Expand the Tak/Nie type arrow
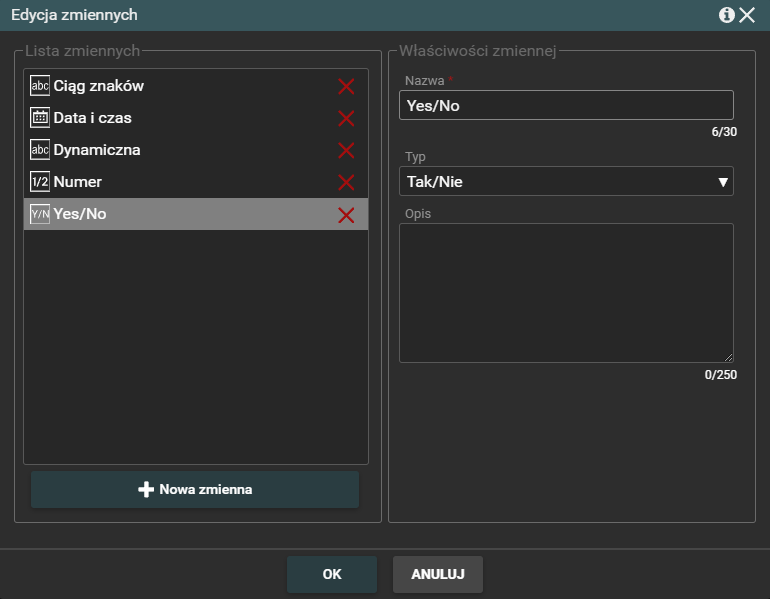This screenshot has height=599, width=770. tap(722, 182)
